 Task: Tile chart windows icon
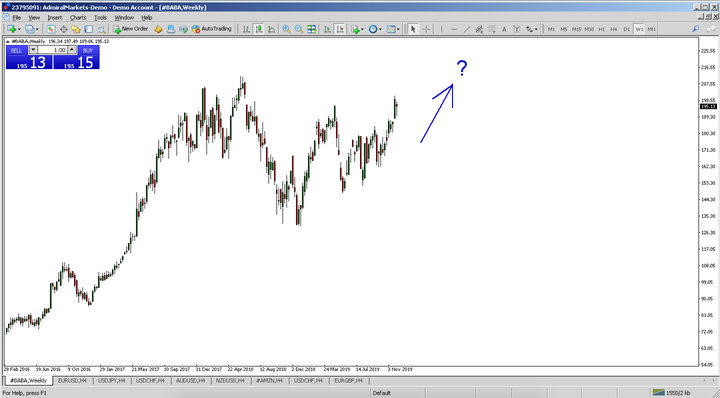[312, 29]
